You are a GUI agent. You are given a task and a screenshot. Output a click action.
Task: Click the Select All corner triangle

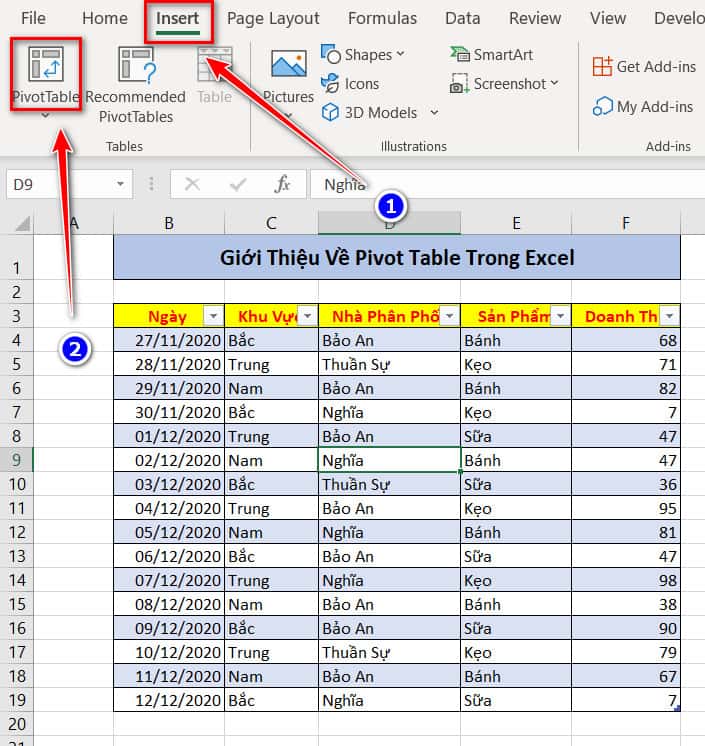click(22, 224)
